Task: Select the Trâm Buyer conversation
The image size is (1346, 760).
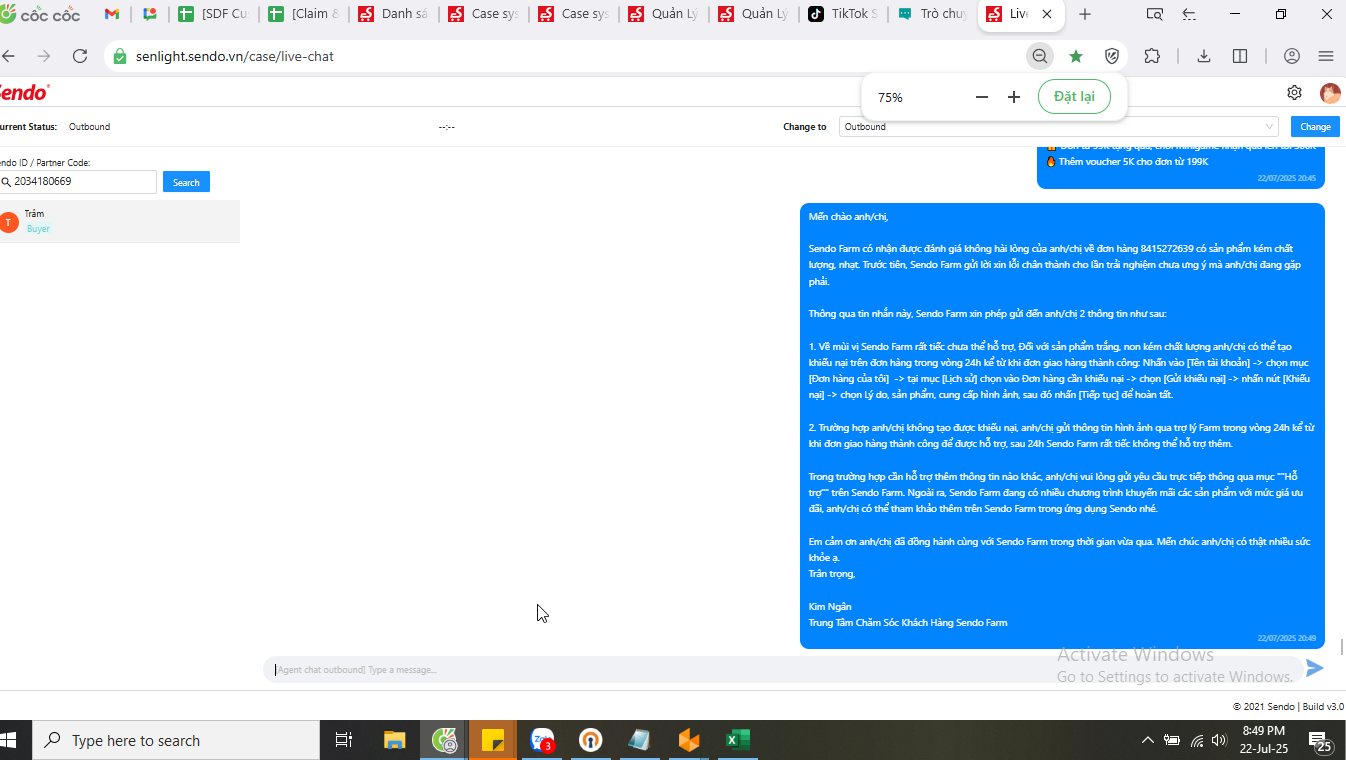Action: click(x=120, y=221)
